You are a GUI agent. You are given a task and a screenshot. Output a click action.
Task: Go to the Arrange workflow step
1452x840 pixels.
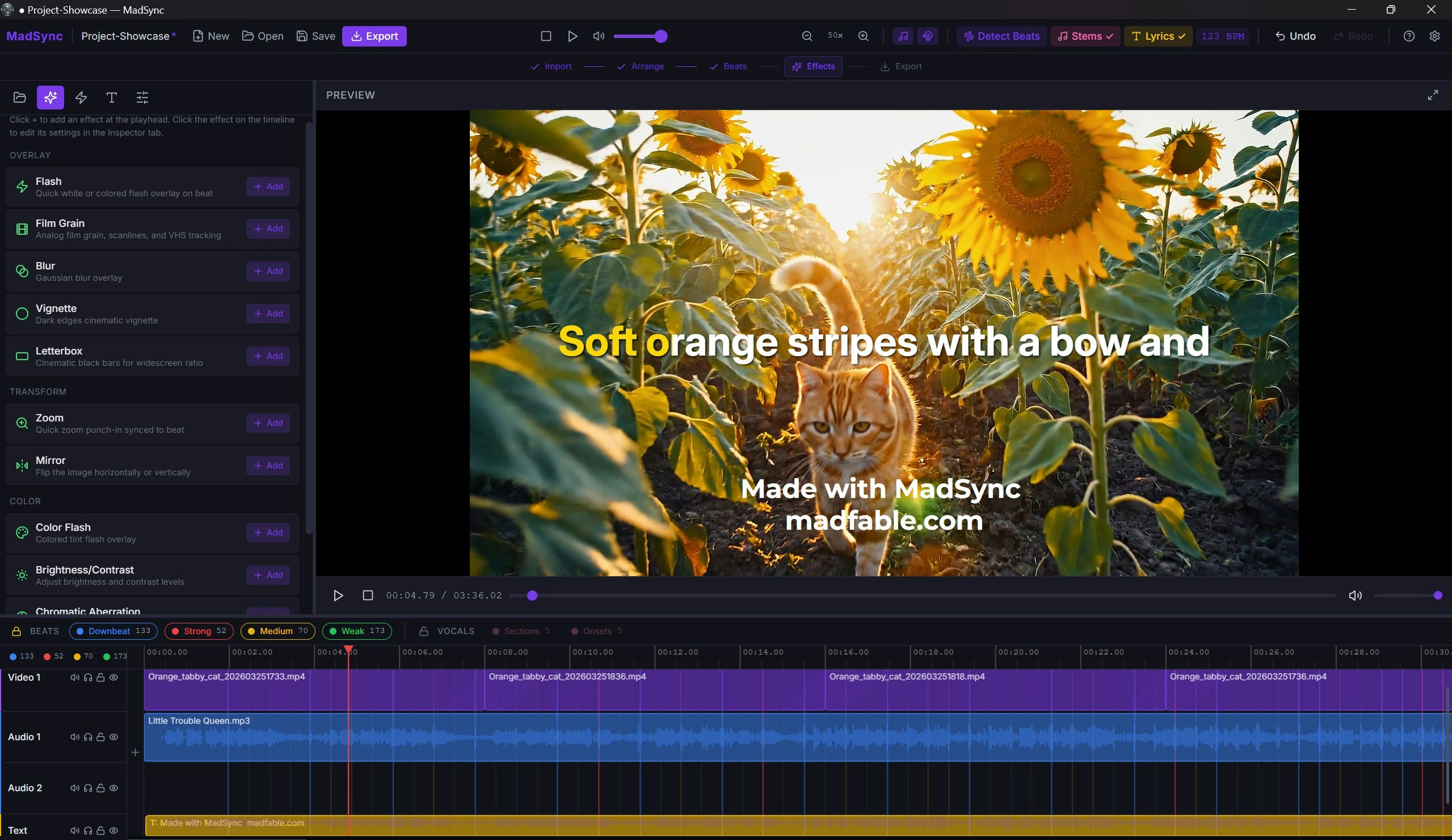coord(647,66)
